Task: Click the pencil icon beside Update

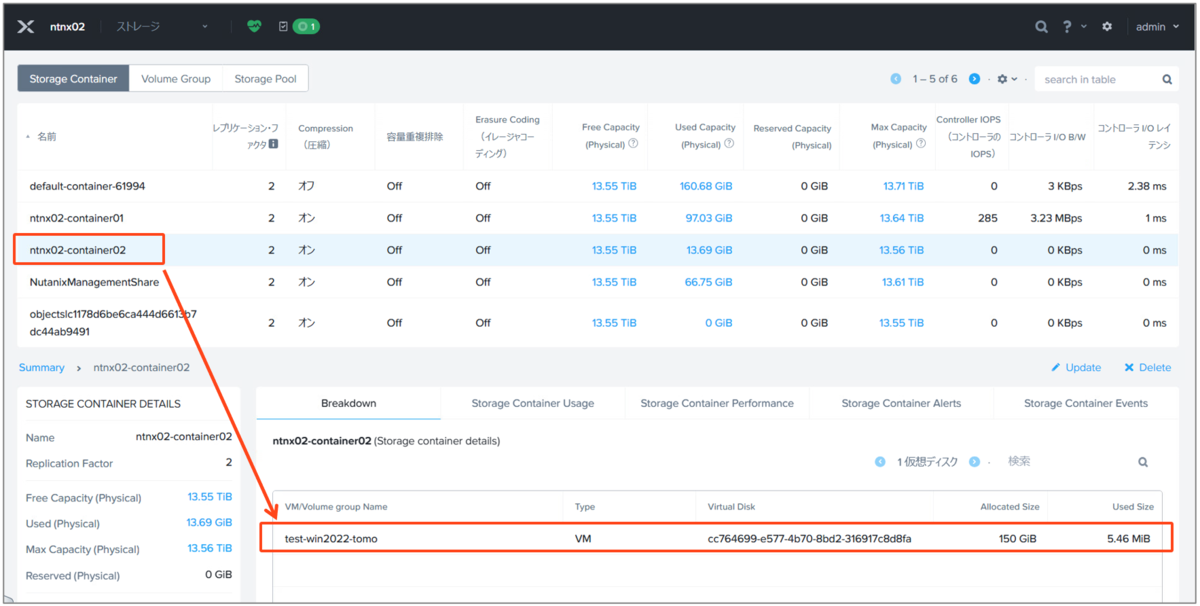Action: [x=1056, y=368]
